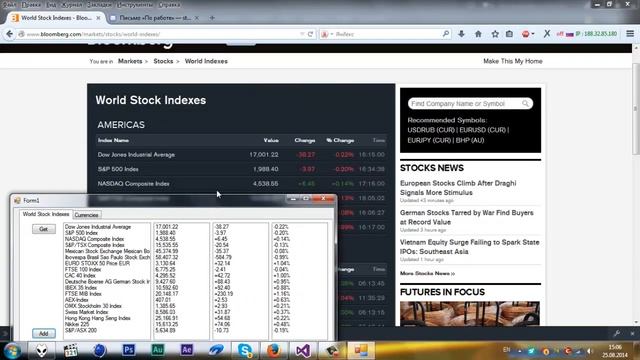Go back using the browser back arrow

pos(9,34)
